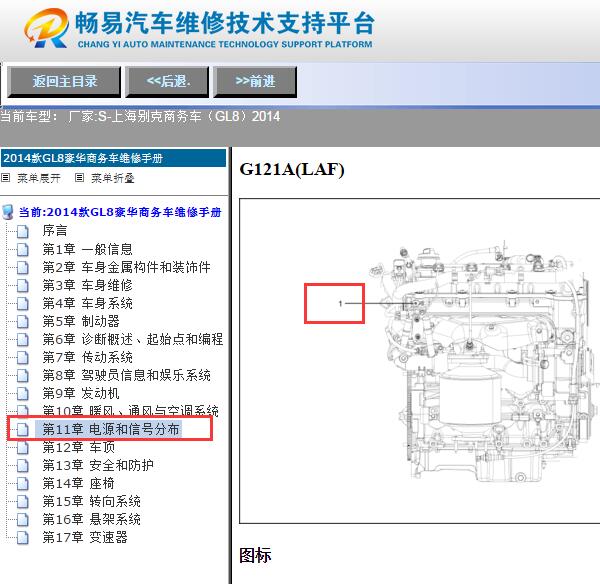The width and height of the screenshot is (600, 584).
Task: Click the page icon beside 第1章
Action: 23,250
